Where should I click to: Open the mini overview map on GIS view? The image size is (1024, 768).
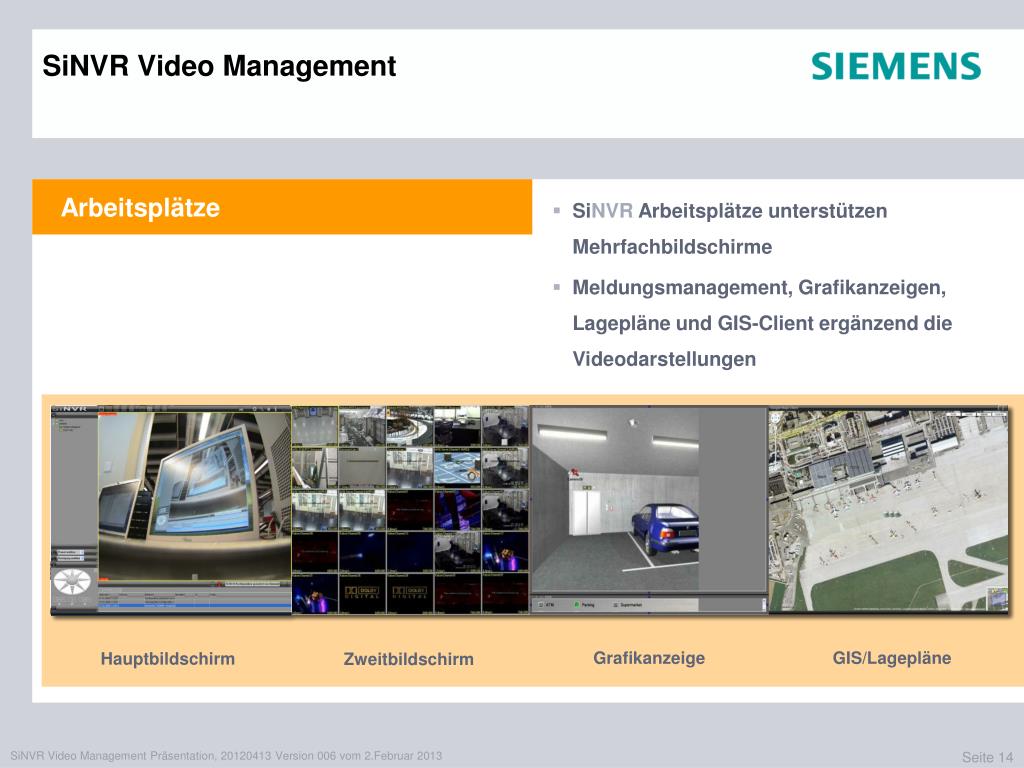997,597
